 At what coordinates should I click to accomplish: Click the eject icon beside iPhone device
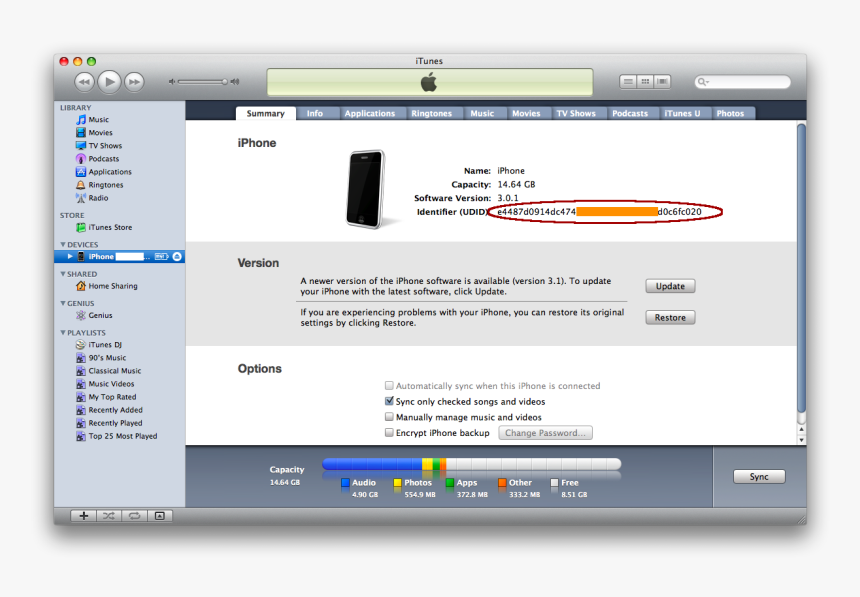(177, 257)
